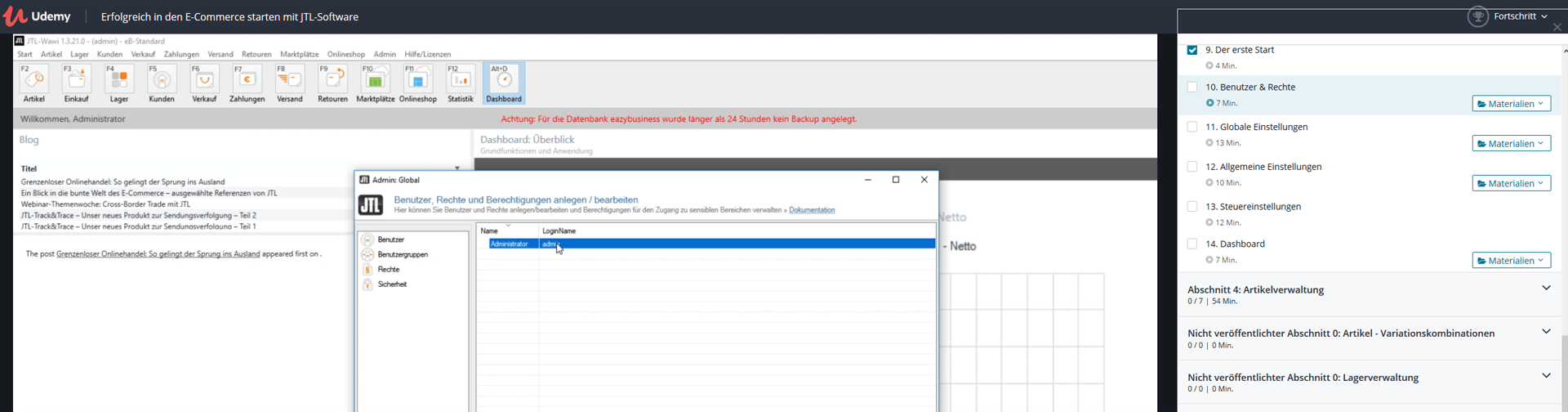Click the Marktplätze toolbar icon
The width and height of the screenshot is (1568, 412).
[x=376, y=83]
